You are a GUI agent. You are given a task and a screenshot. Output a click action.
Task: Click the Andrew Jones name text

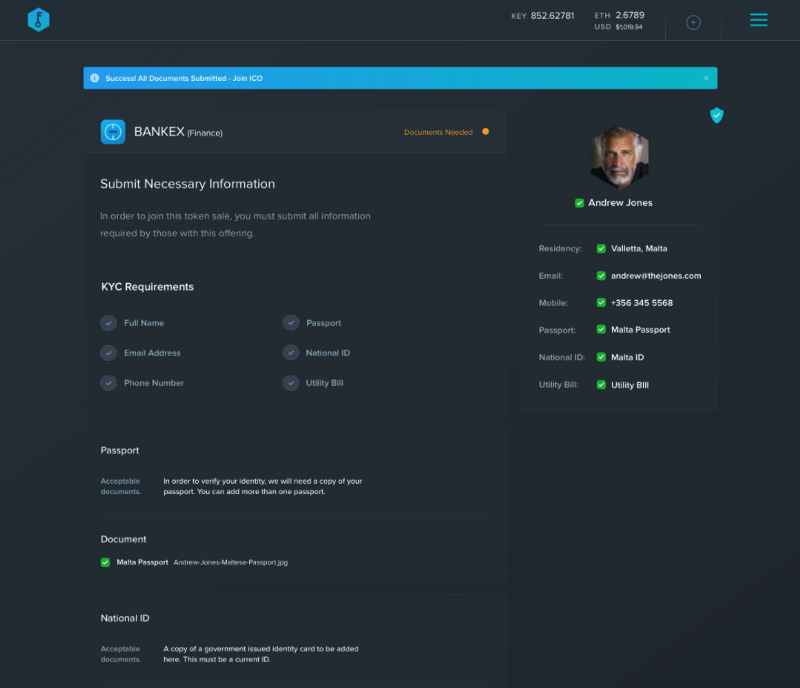pos(620,203)
